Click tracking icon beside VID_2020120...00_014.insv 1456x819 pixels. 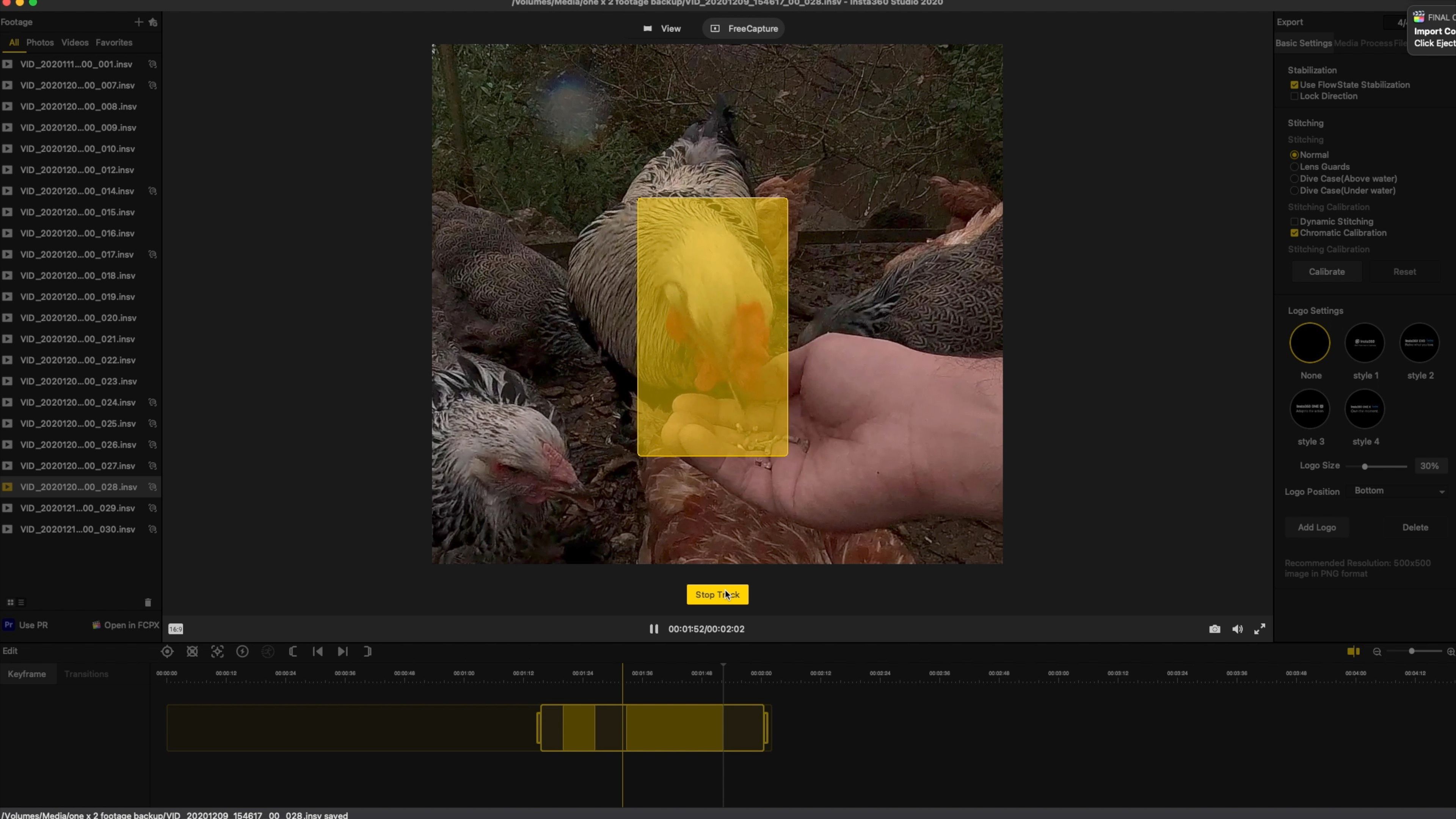[x=152, y=191]
